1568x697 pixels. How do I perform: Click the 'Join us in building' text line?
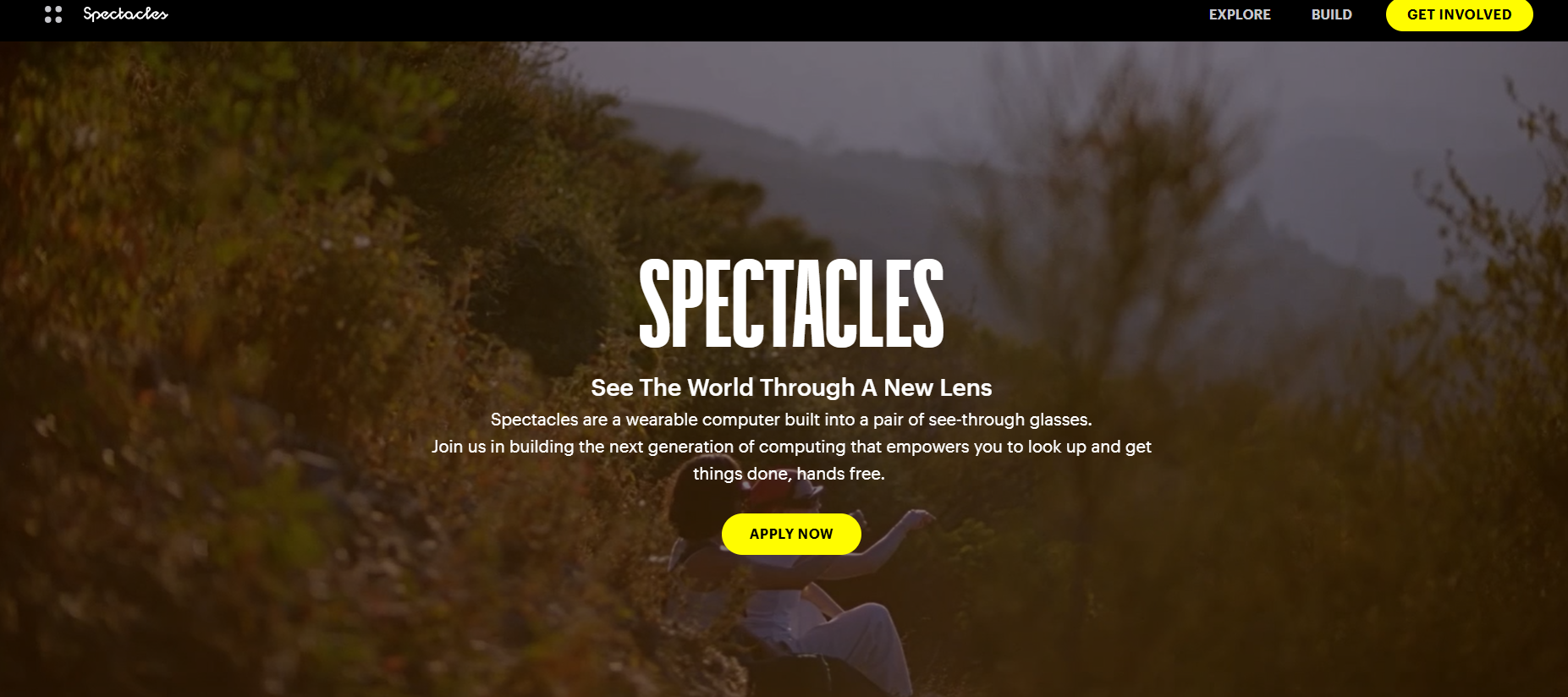[x=791, y=447]
